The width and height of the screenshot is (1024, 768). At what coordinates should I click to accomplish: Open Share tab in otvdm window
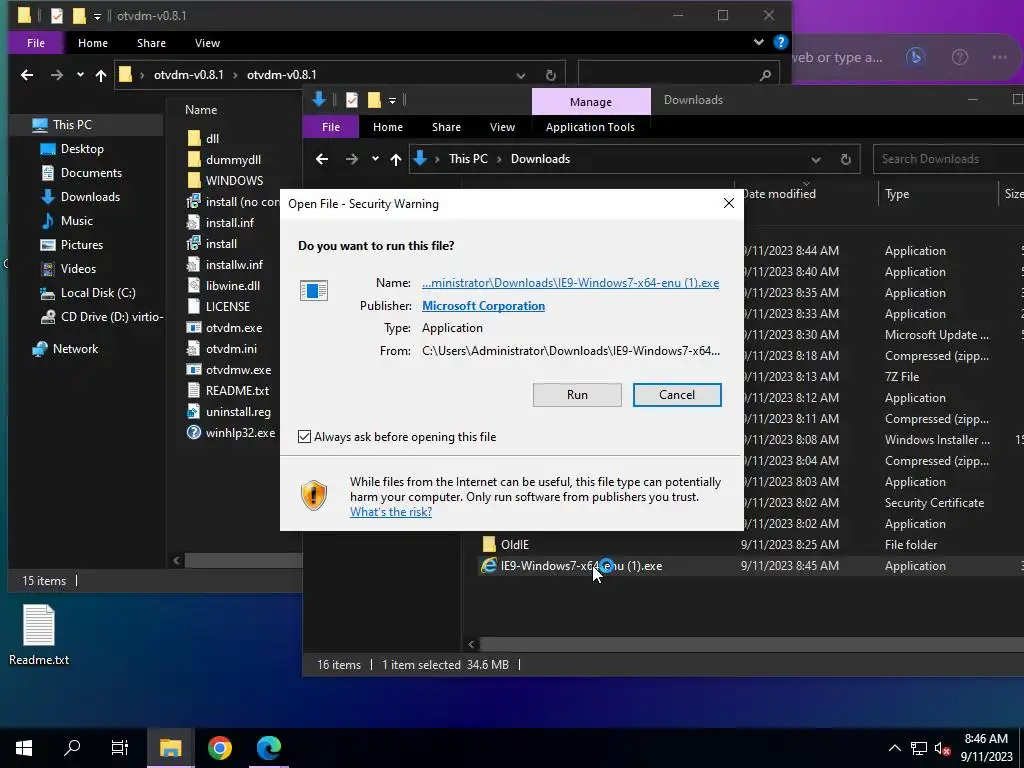[151, 43]
